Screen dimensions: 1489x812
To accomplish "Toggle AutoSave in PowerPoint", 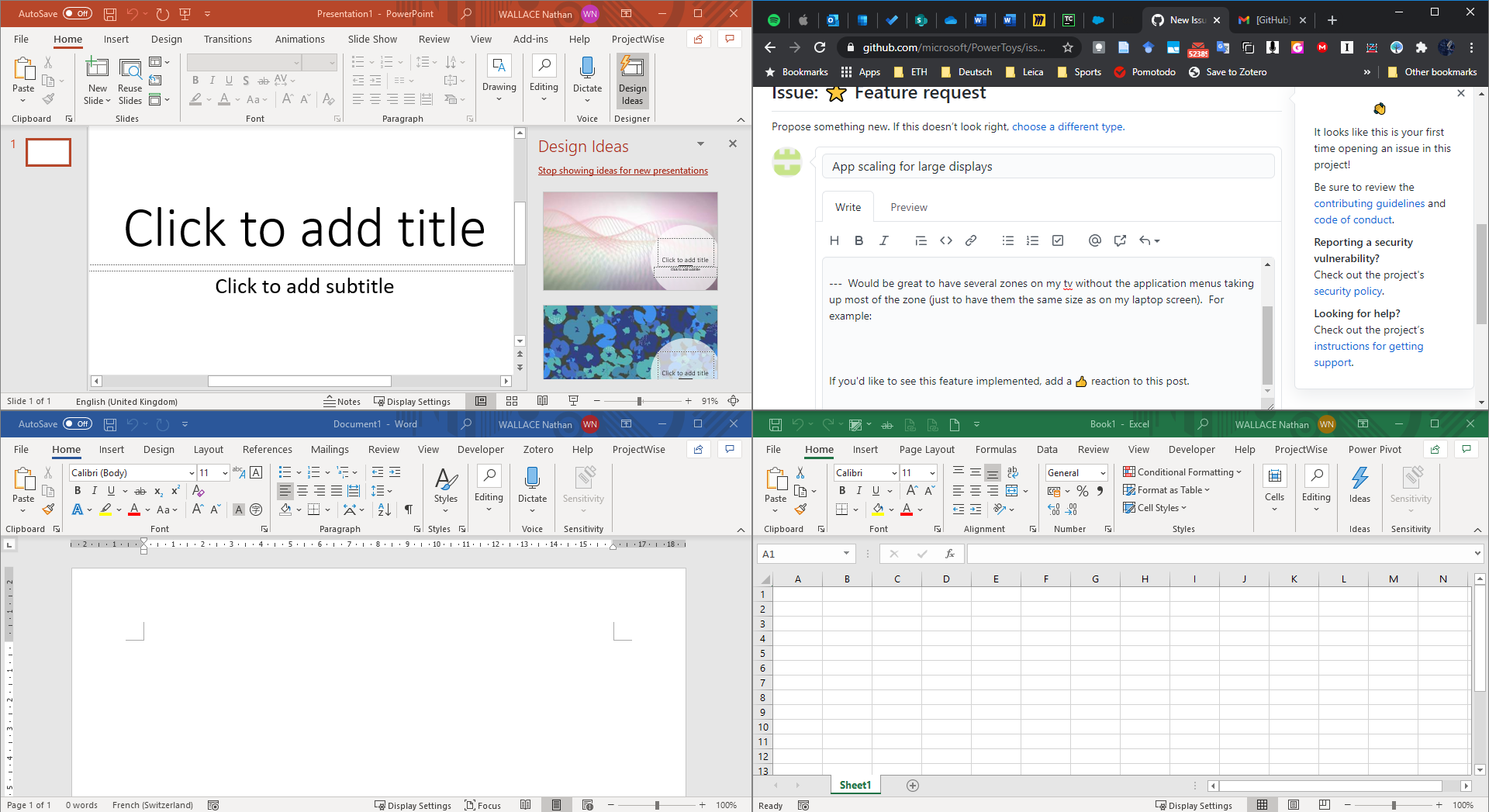I will pyautogui.click(x=77, y=13).
